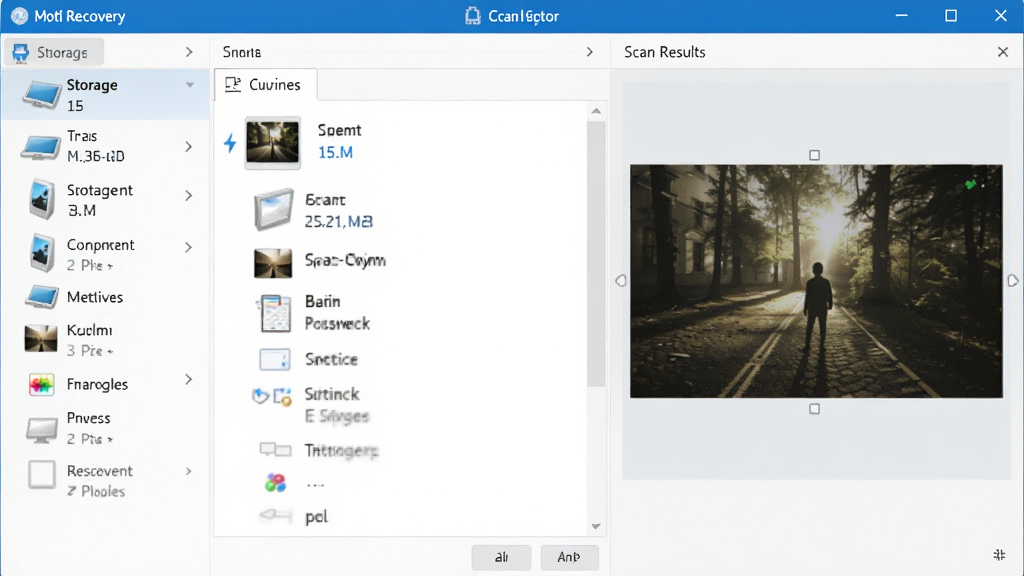Image resolution: width=1024 pixels, height=576 pixels.
Task: Select the Pnvess monitor icon
Action: click(42, 431)
